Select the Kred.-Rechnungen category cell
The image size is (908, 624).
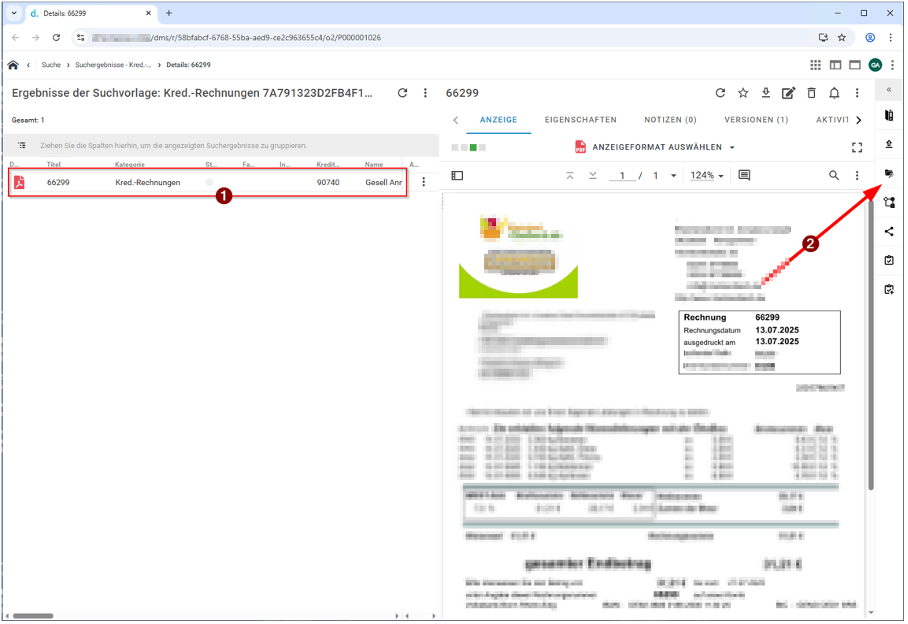[x=148, y=182]
